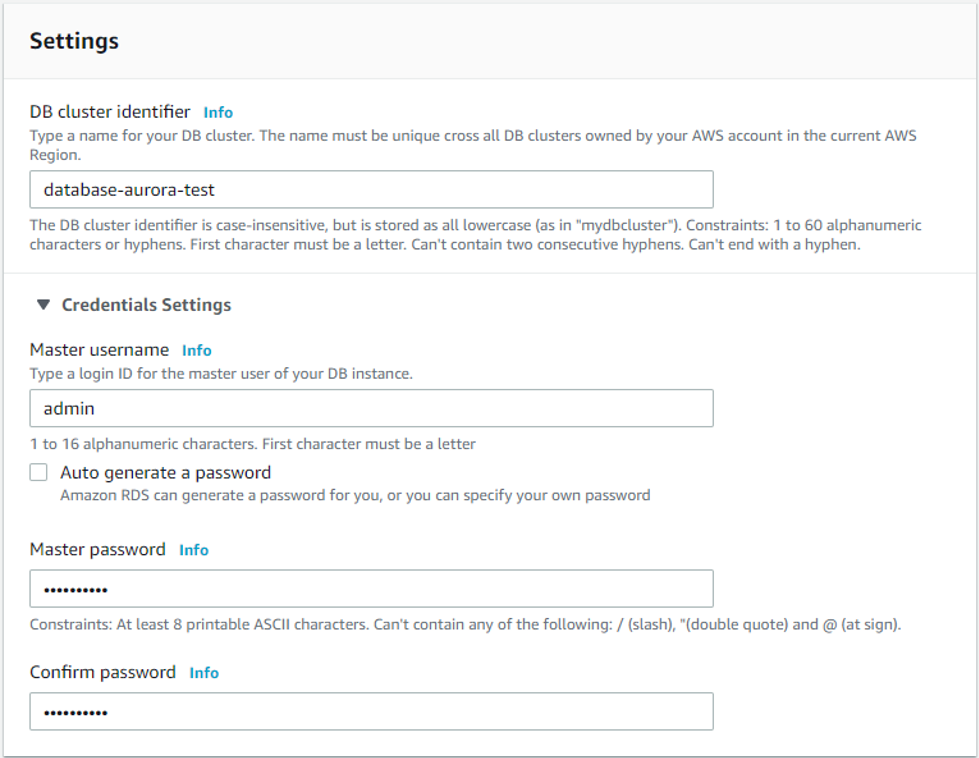Click the Amazon RDS can generate password description

click(x=355, y=496)
